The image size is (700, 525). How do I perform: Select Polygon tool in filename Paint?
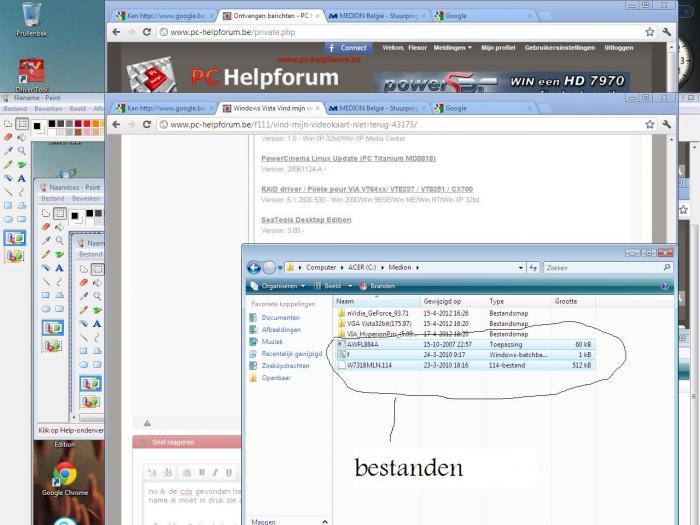pos(22,205)
